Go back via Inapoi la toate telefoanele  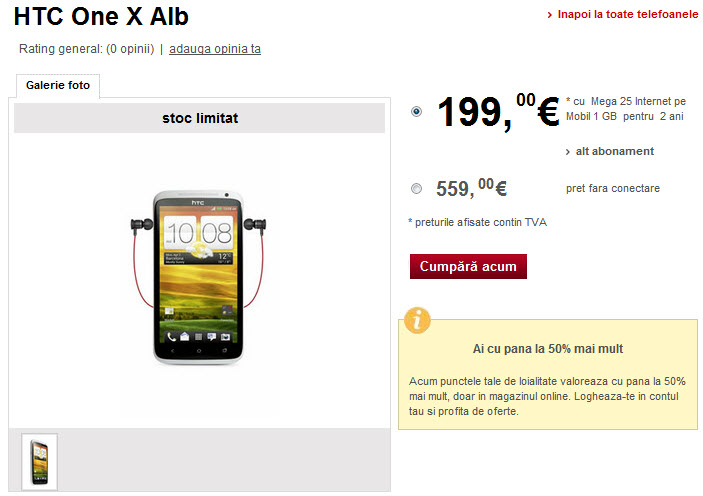click(x=628, y=14)
